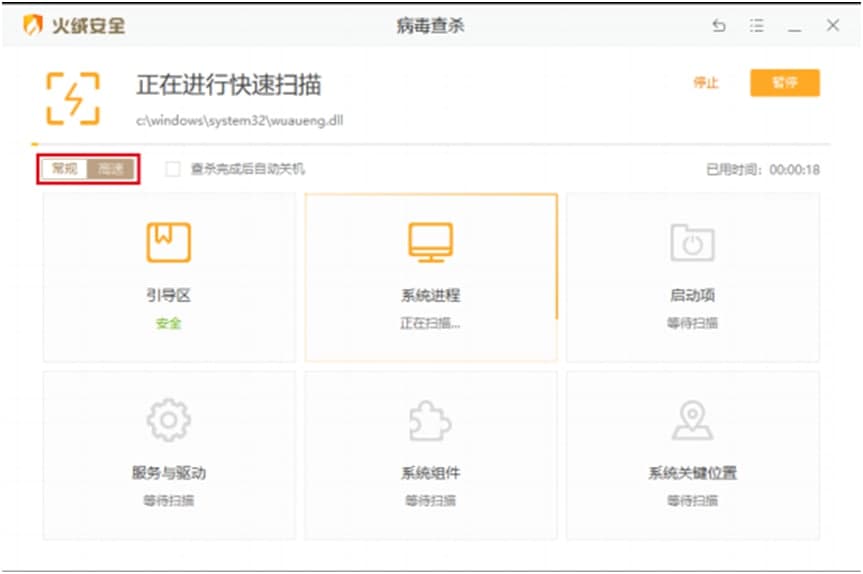Minimize the Huorong scan window

[795, 26]
